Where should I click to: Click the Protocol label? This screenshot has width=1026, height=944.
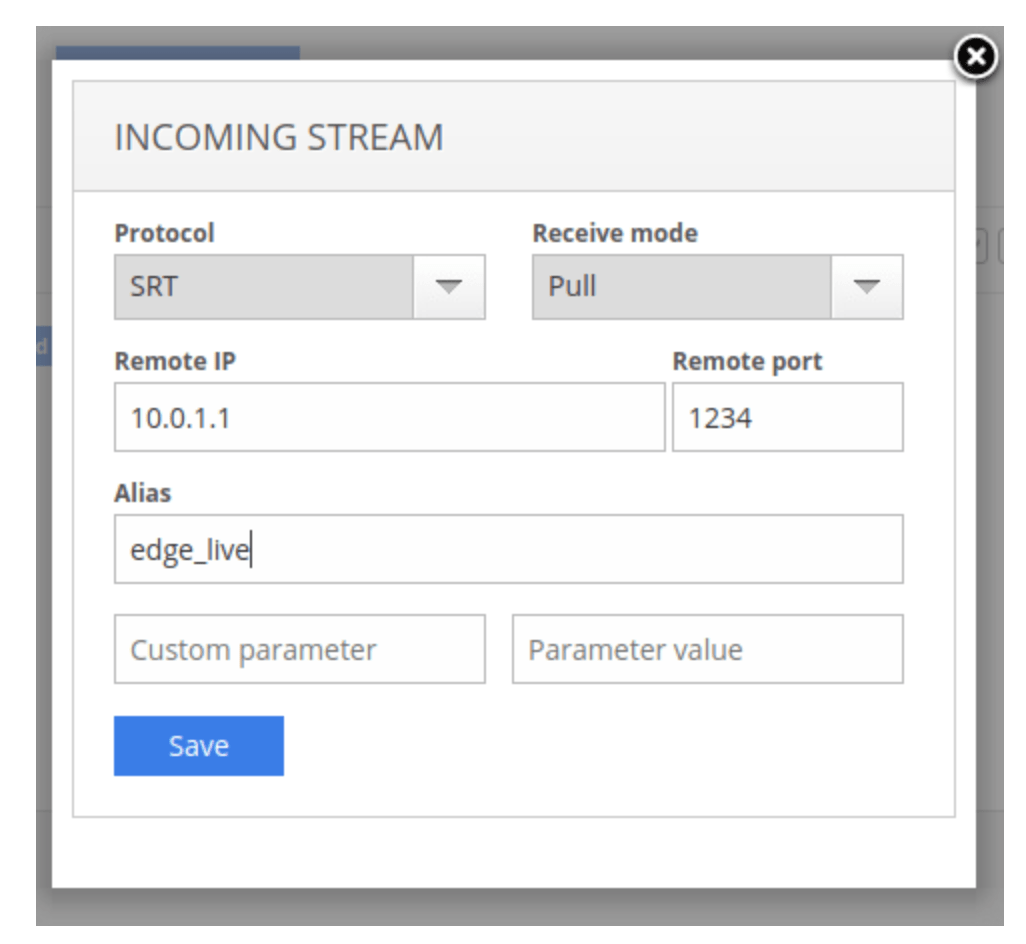click(x=164, y=233)
